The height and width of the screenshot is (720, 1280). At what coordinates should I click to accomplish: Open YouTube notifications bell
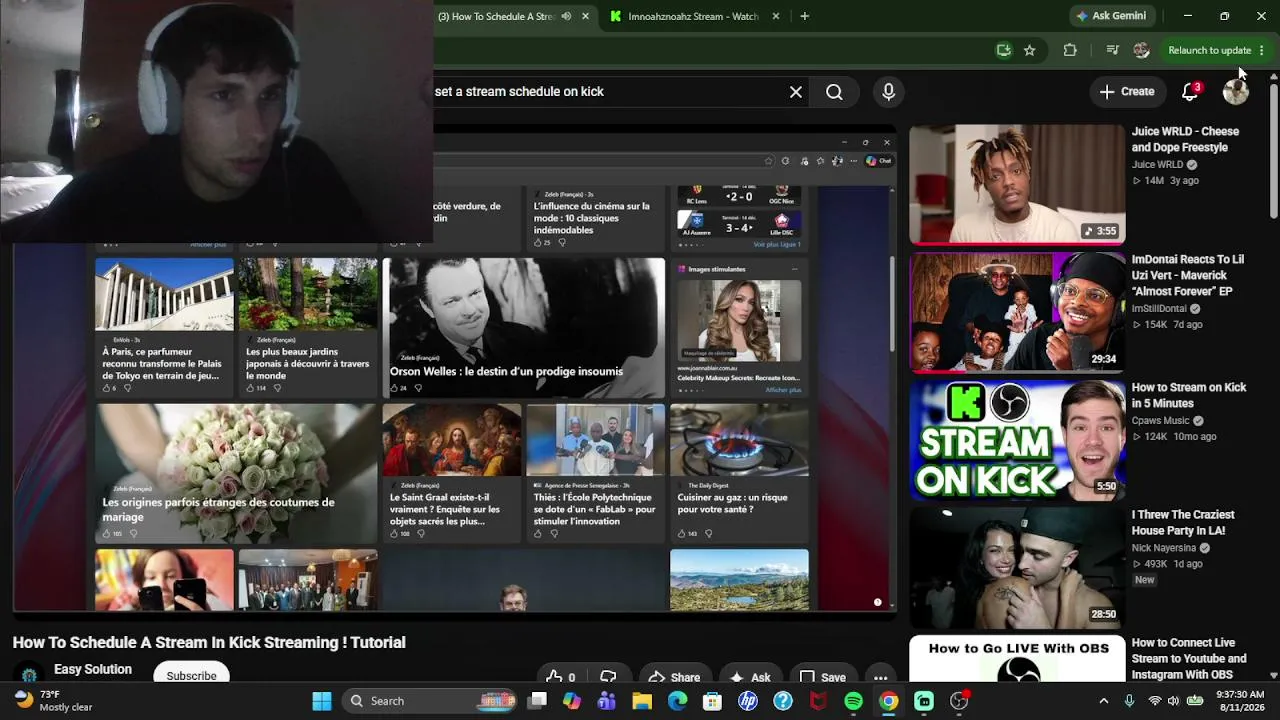1190,91
